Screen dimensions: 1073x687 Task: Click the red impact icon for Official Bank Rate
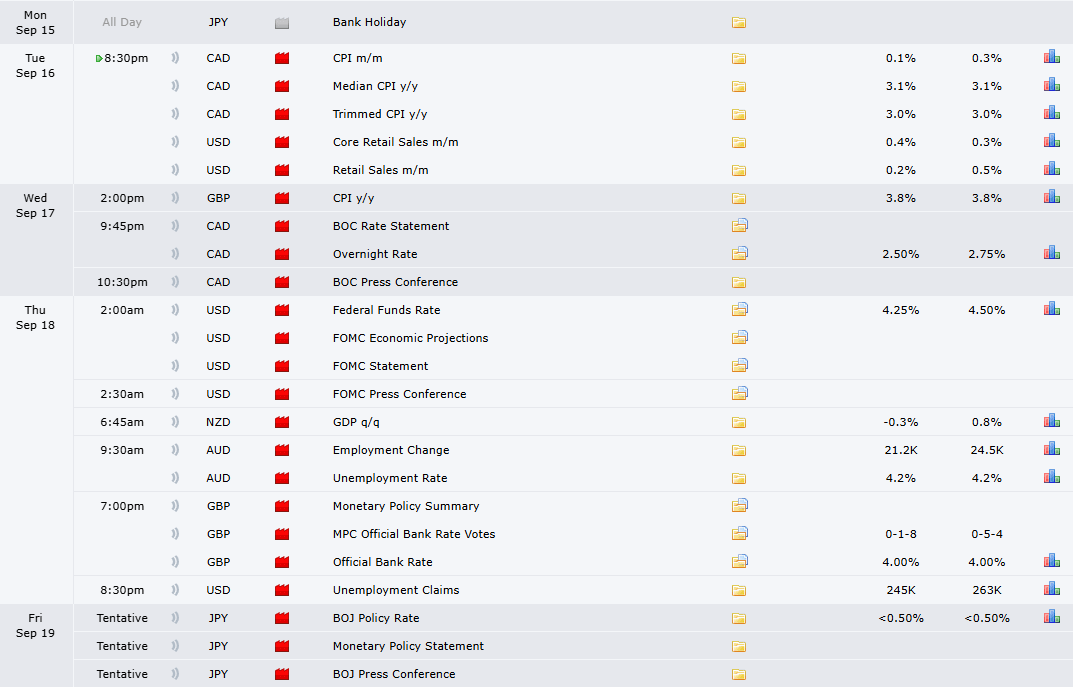(282, 562)
